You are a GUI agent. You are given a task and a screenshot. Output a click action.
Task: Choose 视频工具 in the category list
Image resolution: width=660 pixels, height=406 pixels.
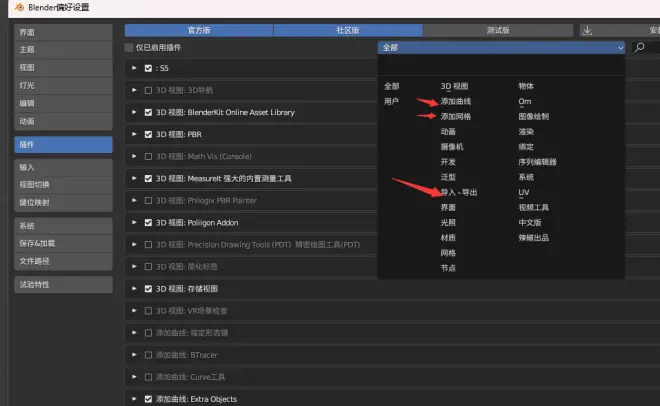(x=533, y=207)
